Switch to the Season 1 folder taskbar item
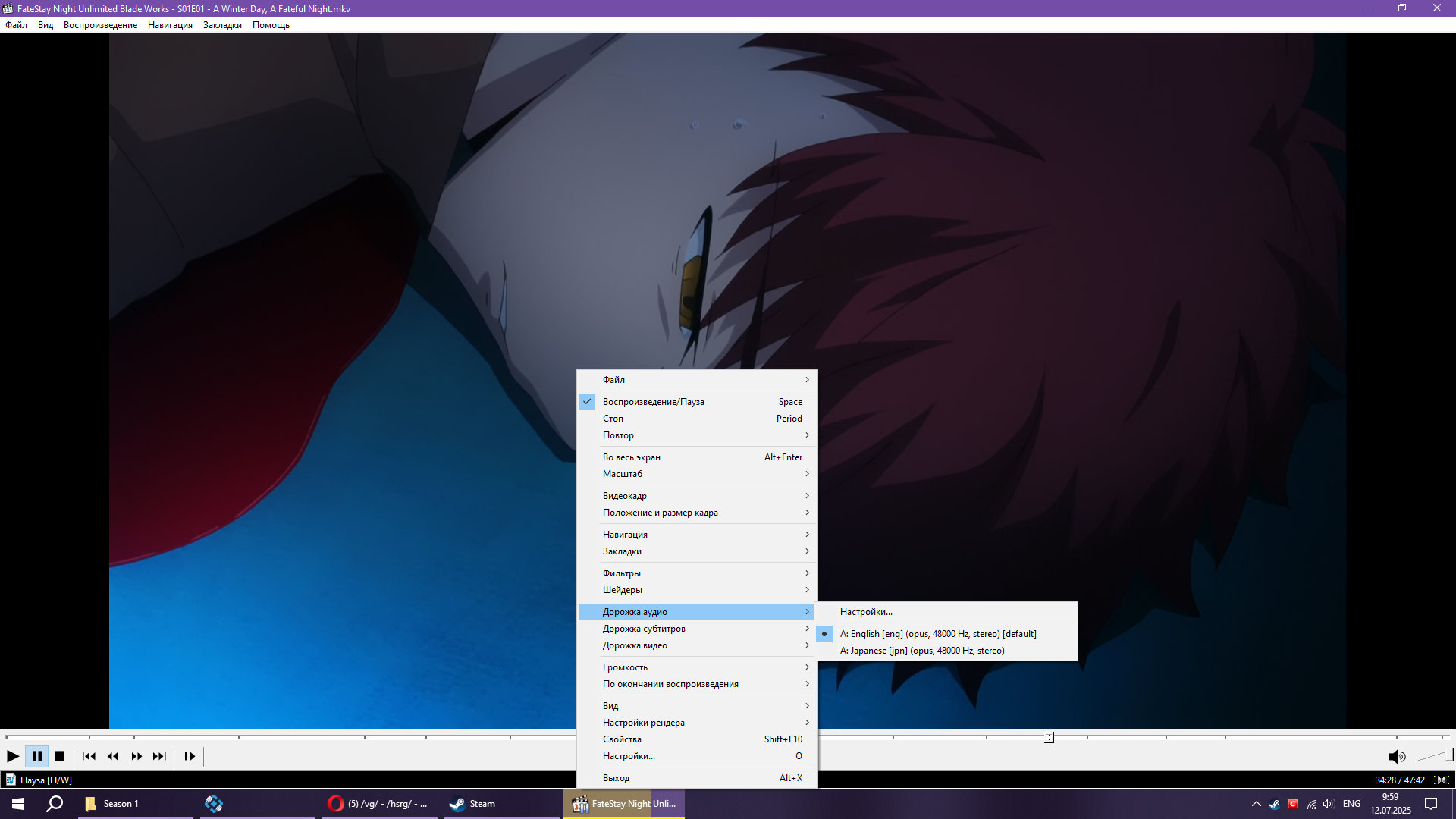This screenshot has width=1456, height=819. [135, 804]
